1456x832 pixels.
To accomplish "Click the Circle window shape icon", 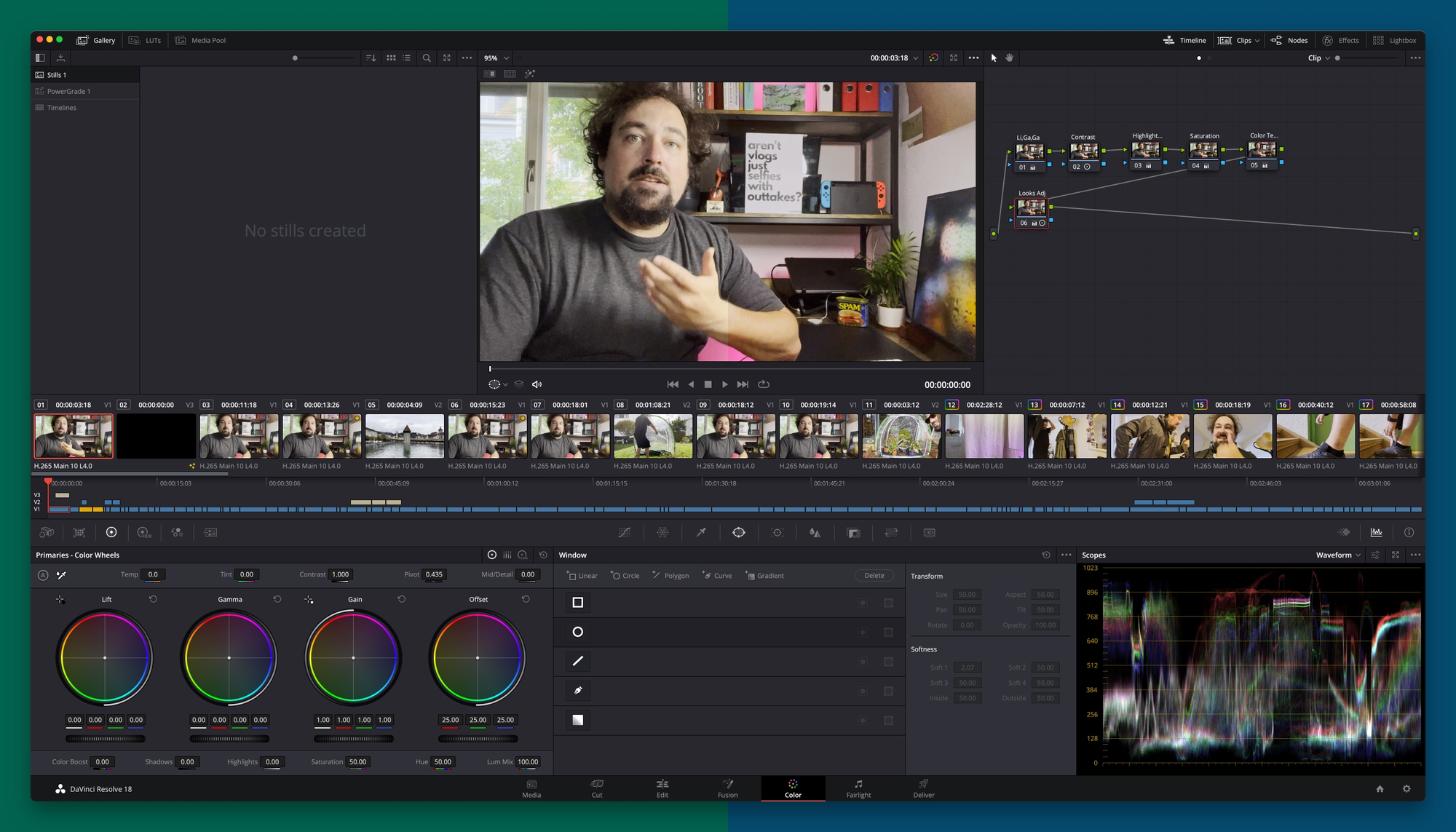I will (578, 631).
